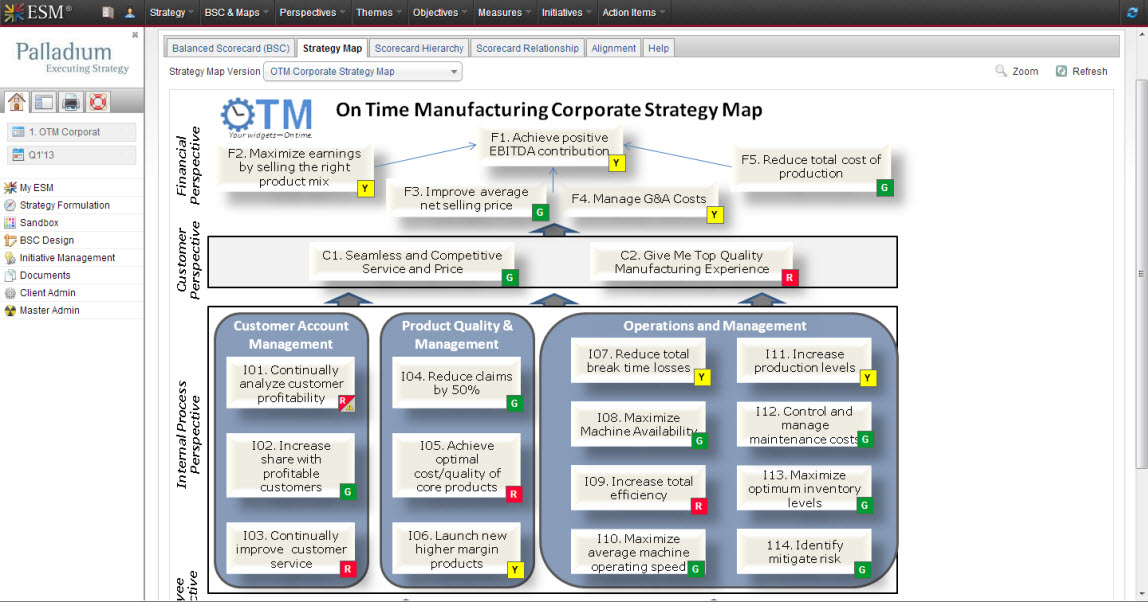
Task: Click yellow status indicator on F4 objective
Action: [x=715, y=215]
